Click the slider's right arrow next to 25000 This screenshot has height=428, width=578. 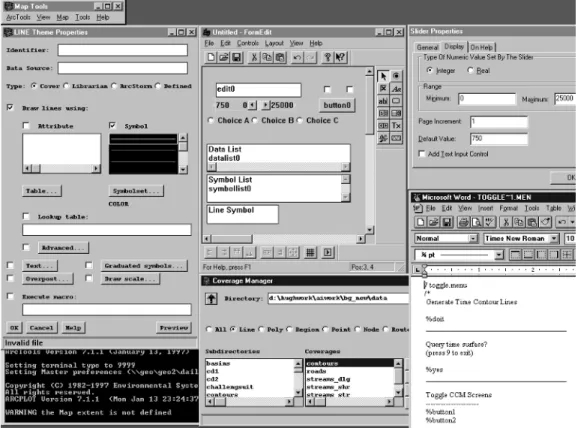pos(265,105)
